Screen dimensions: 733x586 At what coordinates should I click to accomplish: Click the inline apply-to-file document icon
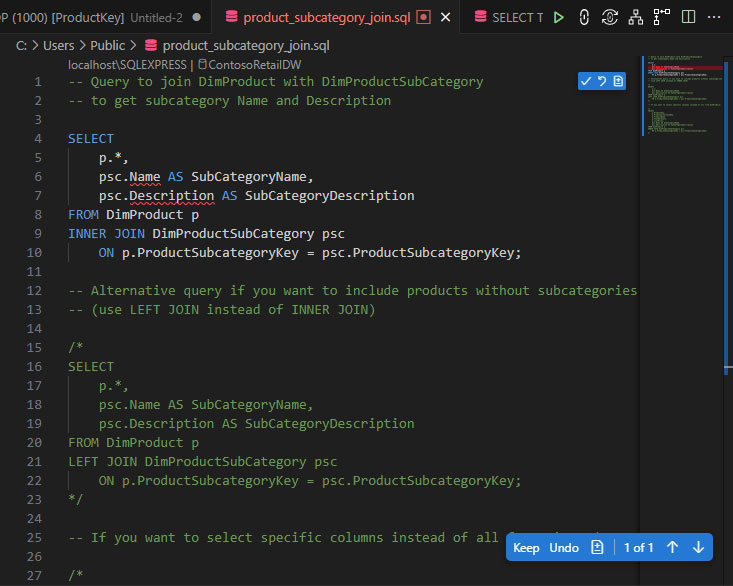pos(618,81)
